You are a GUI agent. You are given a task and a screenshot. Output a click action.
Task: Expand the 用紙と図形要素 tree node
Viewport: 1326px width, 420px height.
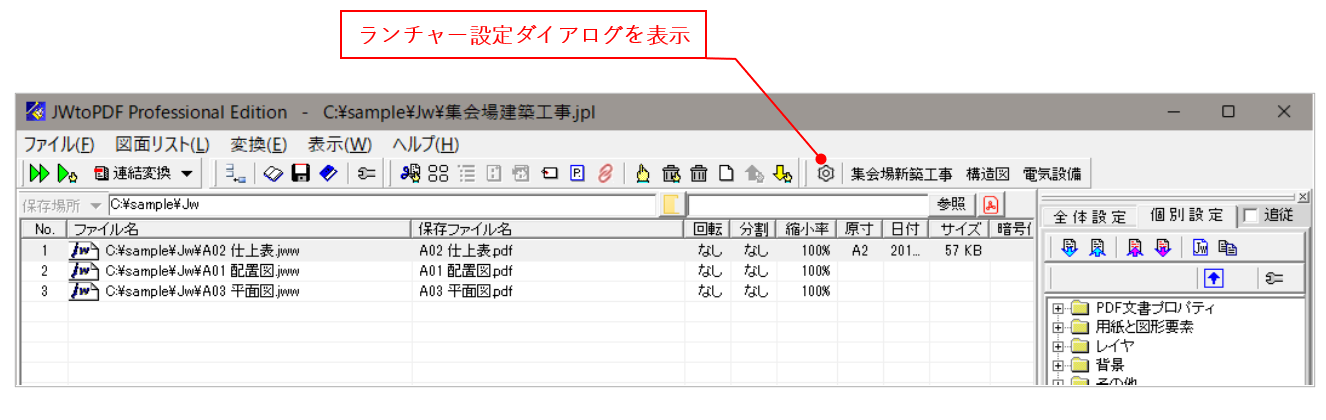[1058, 327]
